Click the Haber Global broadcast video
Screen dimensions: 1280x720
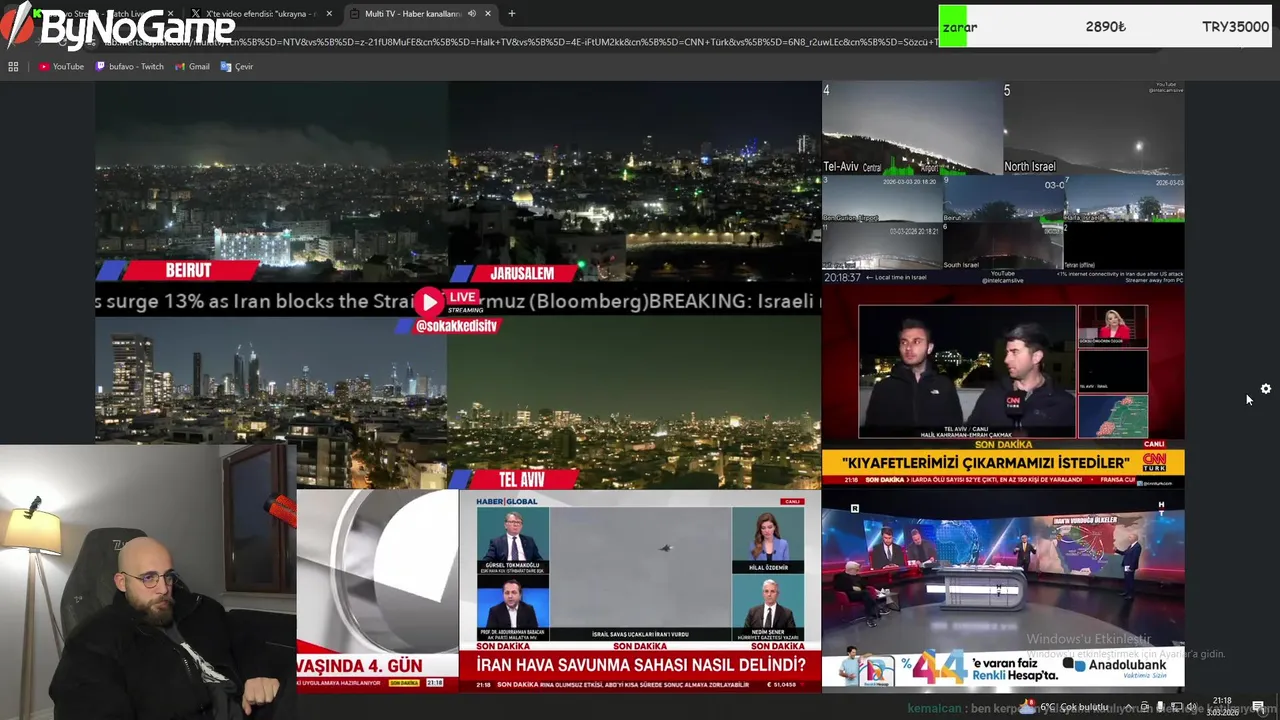pyautogui.click(x=640, y=591)
